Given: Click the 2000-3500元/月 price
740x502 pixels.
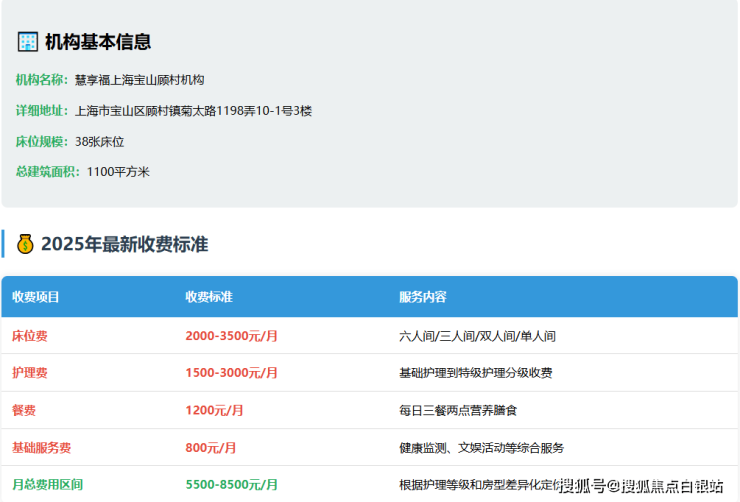Looking at the screenshot, I should pos(232,336).
